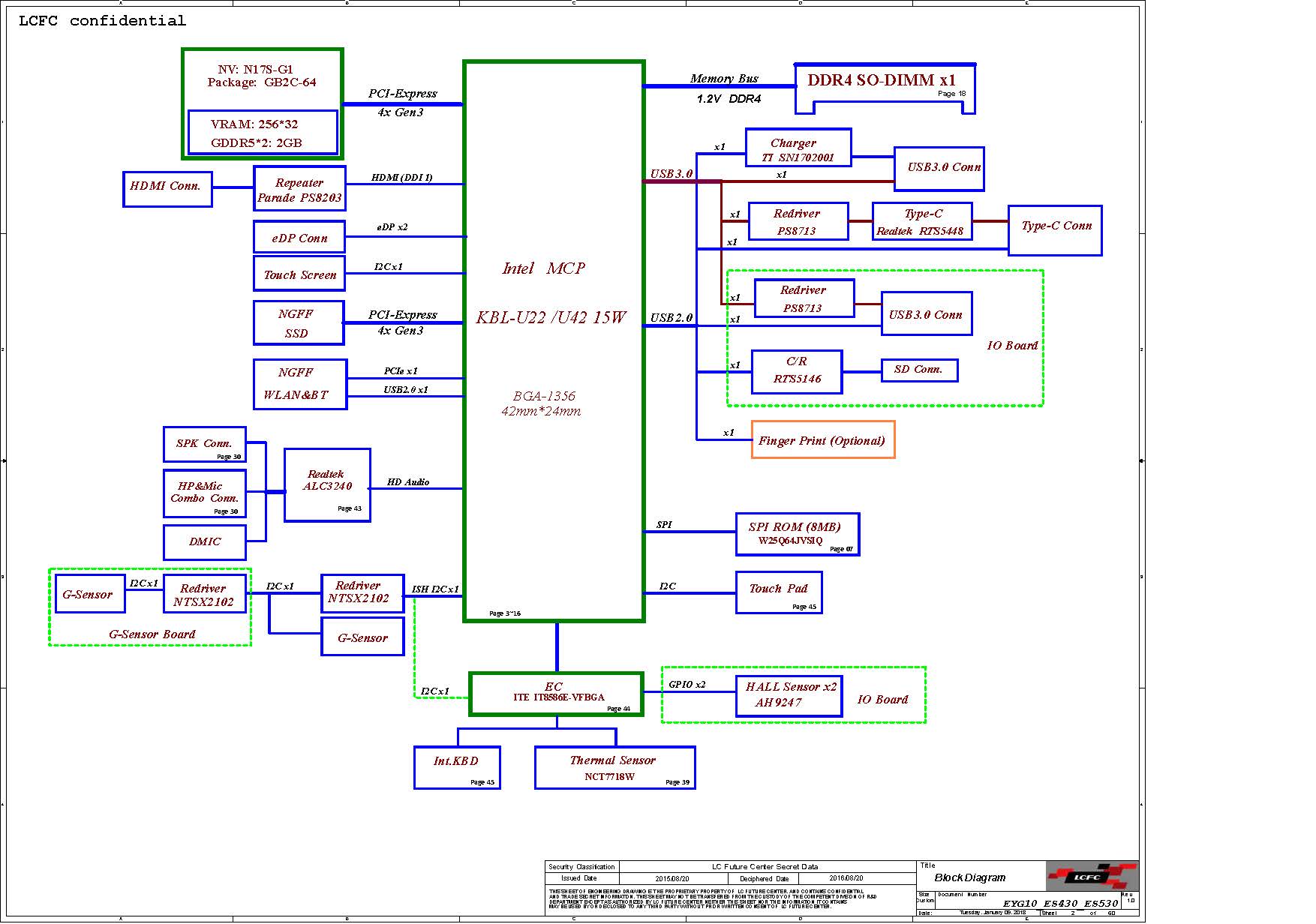The width and height of the screenshot is (1316, 924).
Task: Select the Realtek ALC3240 audio block
Action: tap(327, 485)
